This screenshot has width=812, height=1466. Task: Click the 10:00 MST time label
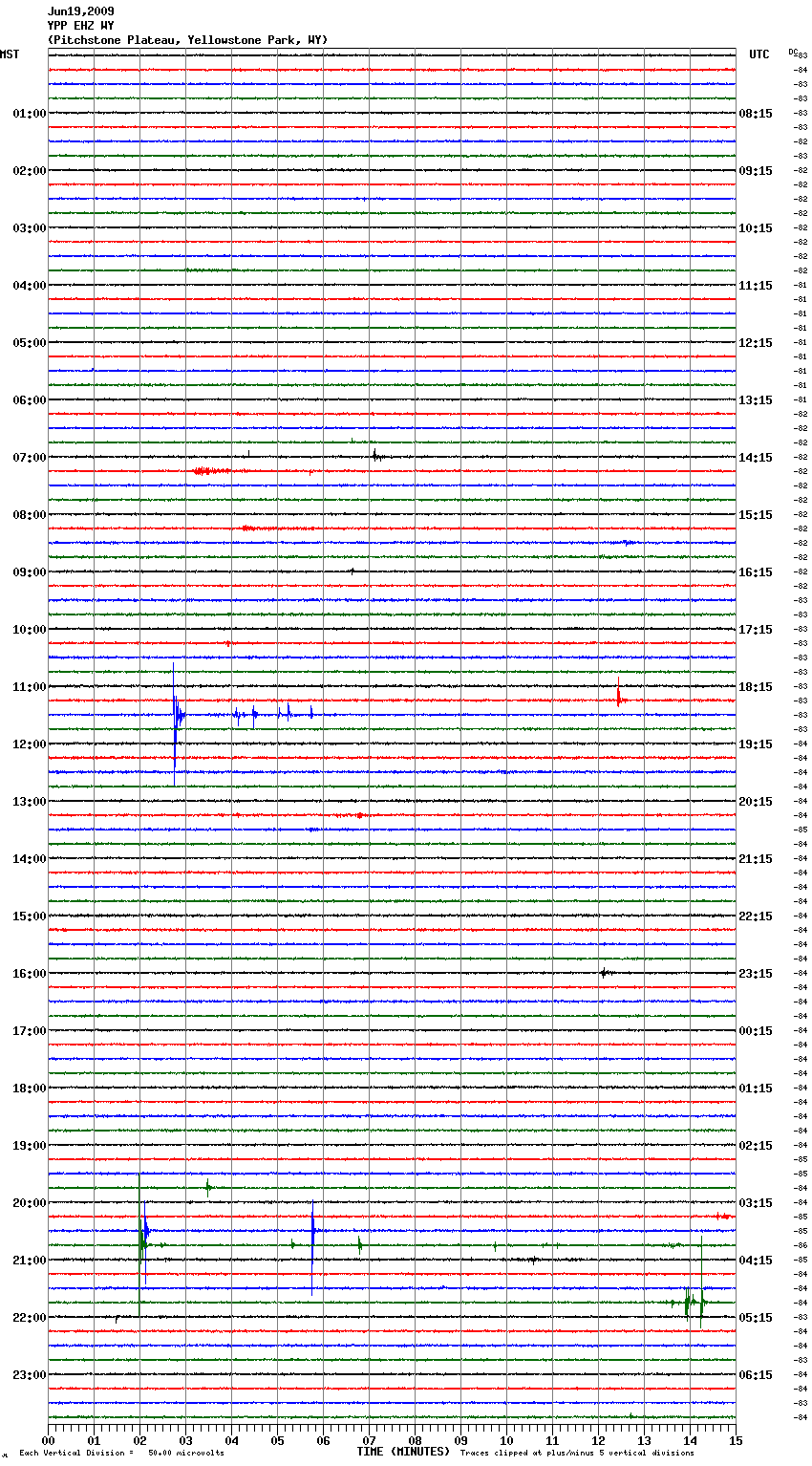click(x=30, y=630)
